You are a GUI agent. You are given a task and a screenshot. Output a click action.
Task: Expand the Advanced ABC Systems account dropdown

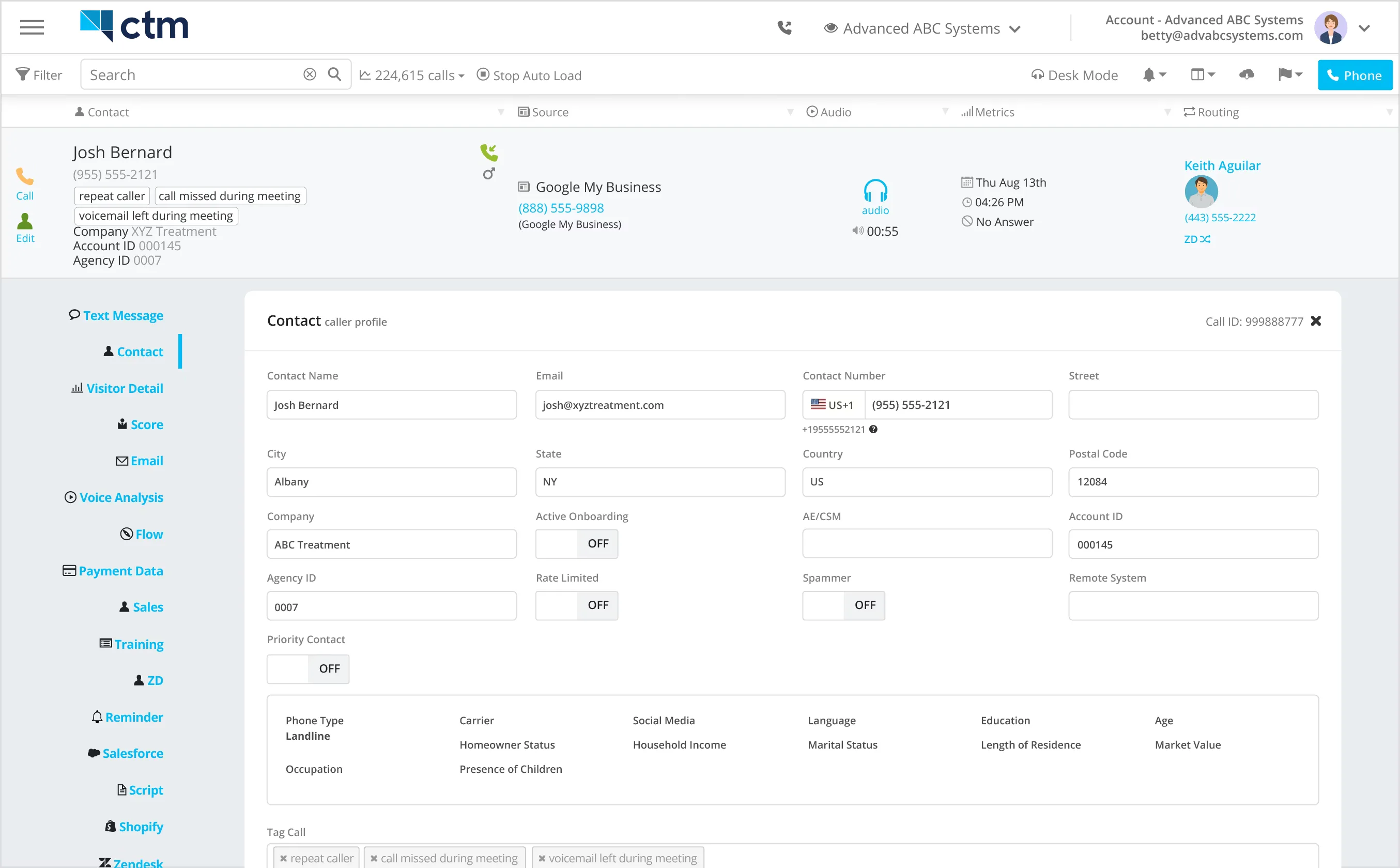point(922,28)
